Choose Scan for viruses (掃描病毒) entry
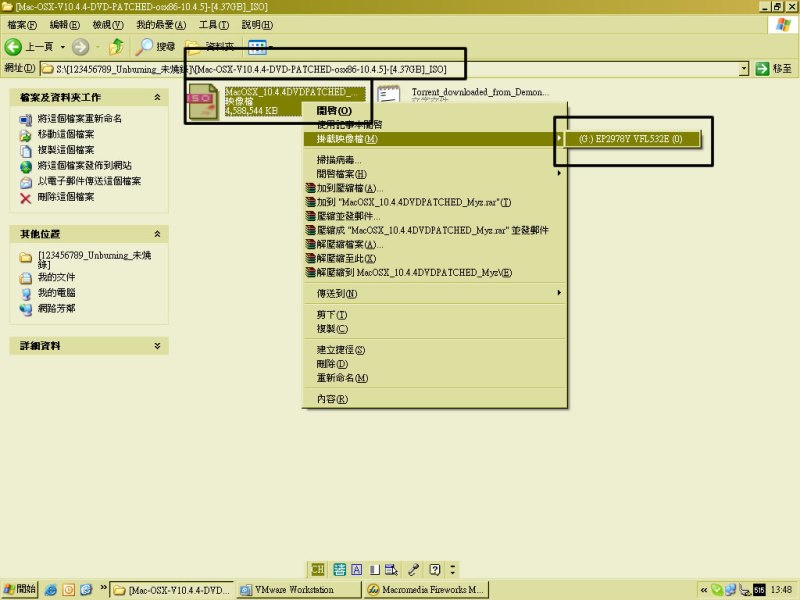Image resolution: width=800 pixels, height=600 pixels. [x=435, y=160]
